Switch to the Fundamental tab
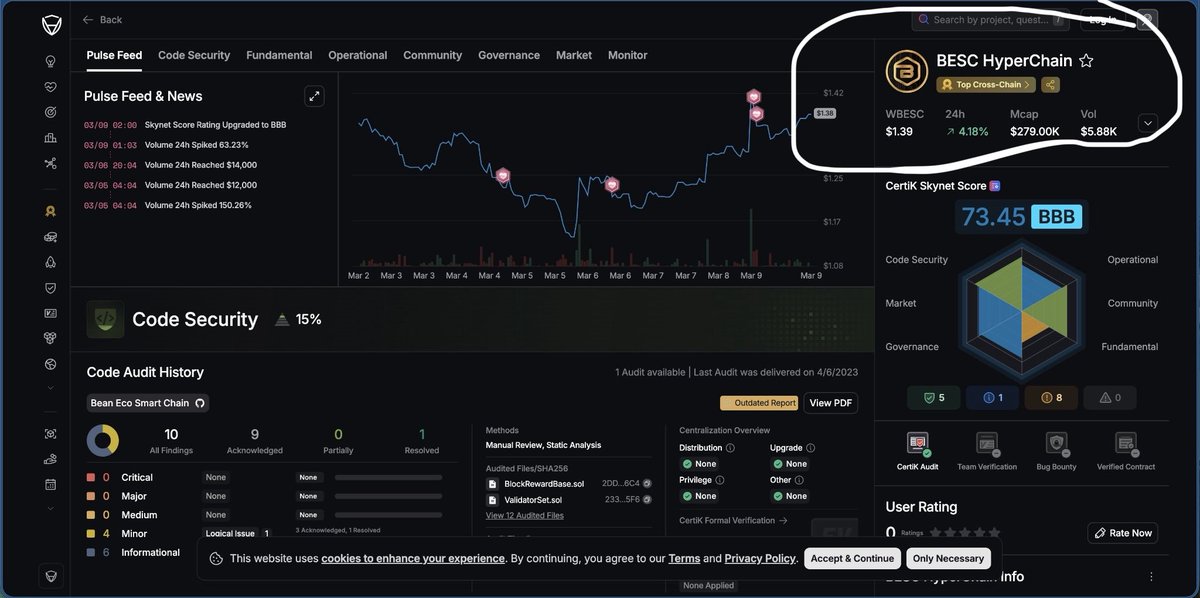 279,55
